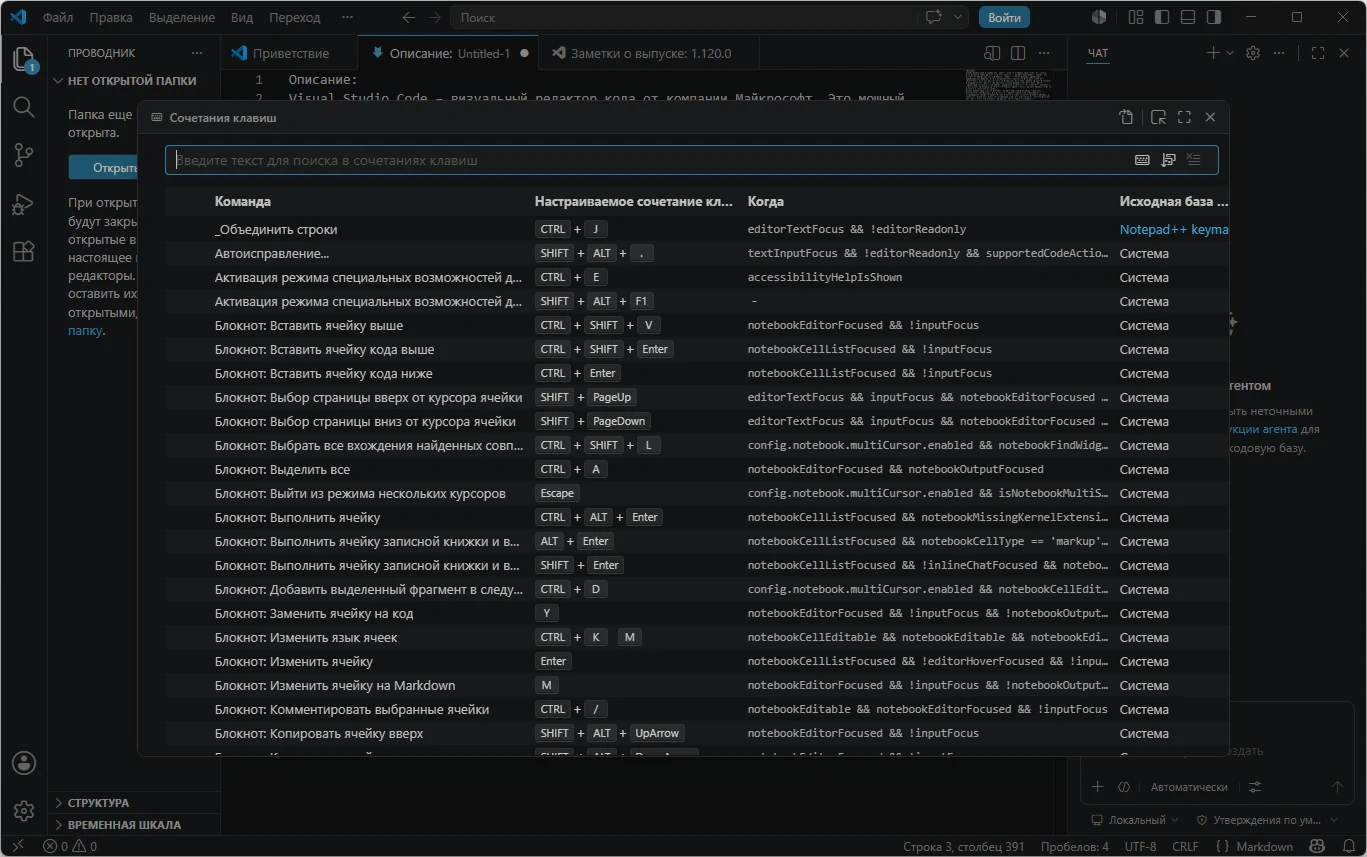Screen dimensions: 1367x857
Task: Sort keybindings by precedence icon
Action: pyautogui.click(x=1168, y=160)
